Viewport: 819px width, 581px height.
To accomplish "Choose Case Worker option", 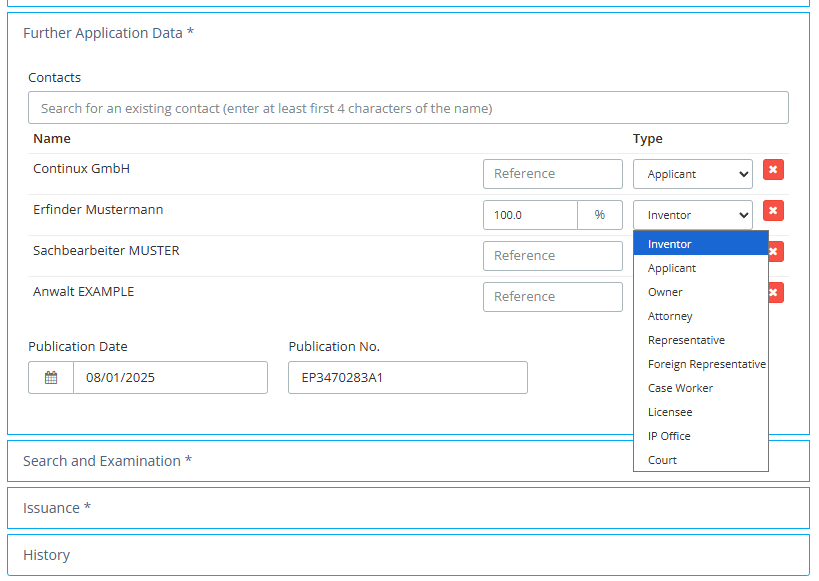I will tap(700, 388).
